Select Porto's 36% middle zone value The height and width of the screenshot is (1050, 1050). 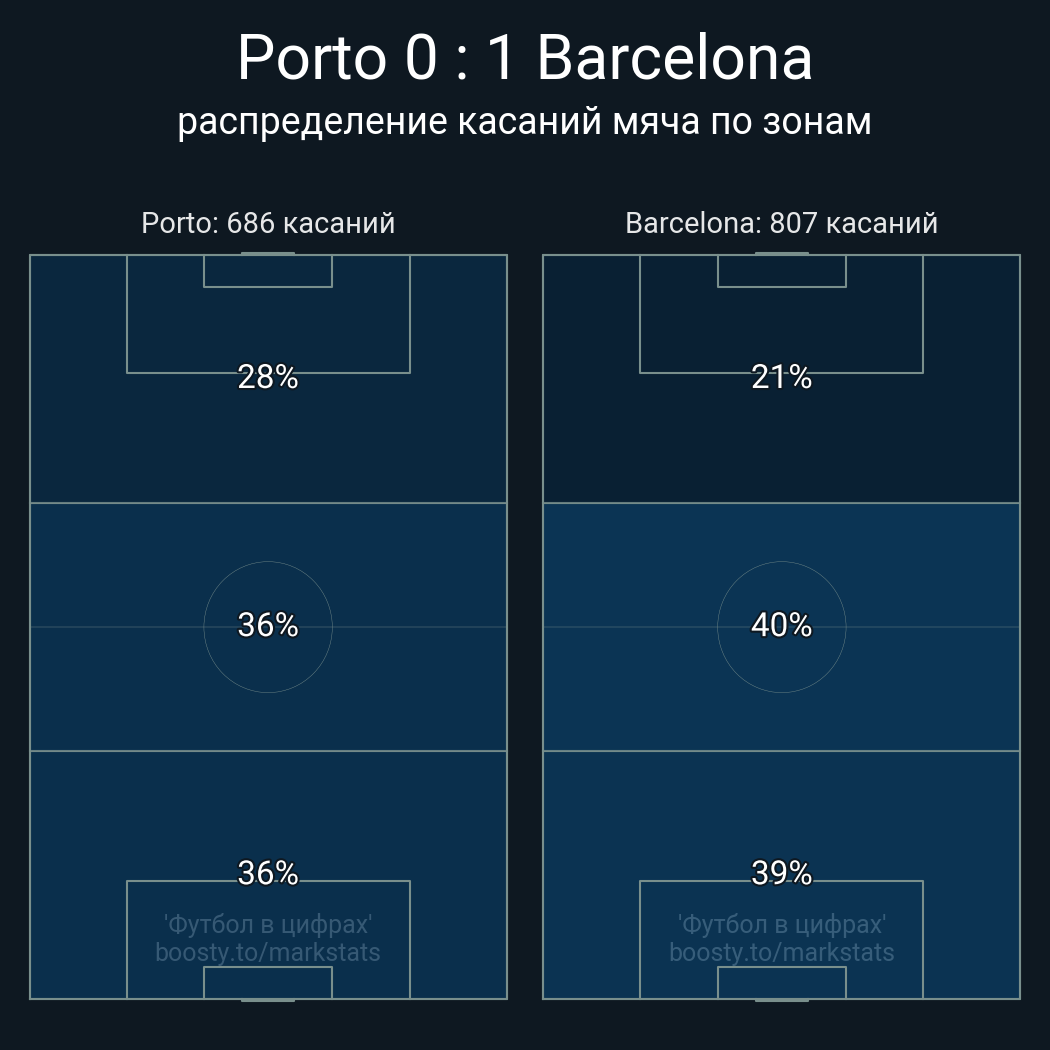pos(268,625)
